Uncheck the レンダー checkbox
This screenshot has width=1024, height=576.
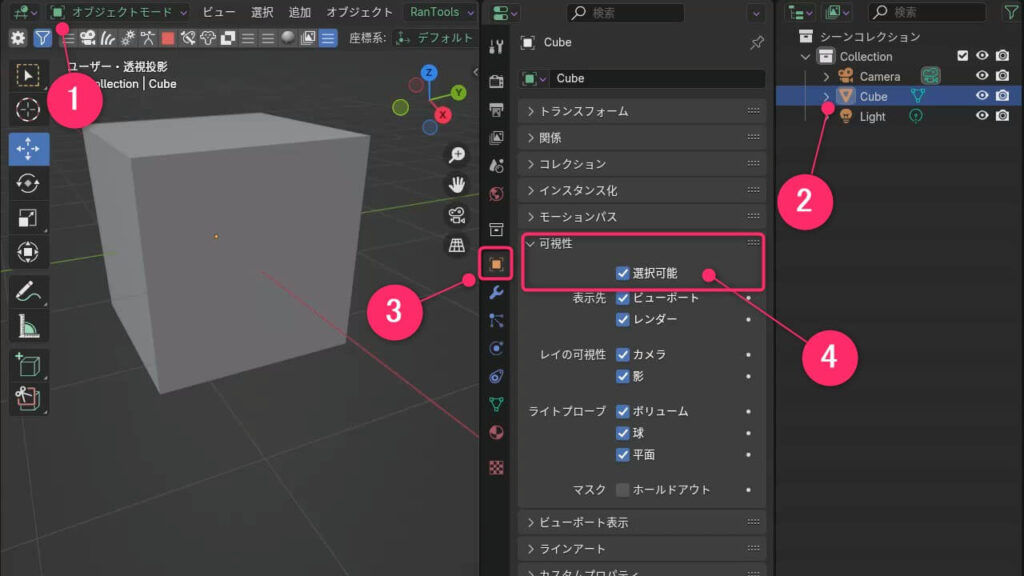[622, 319]
